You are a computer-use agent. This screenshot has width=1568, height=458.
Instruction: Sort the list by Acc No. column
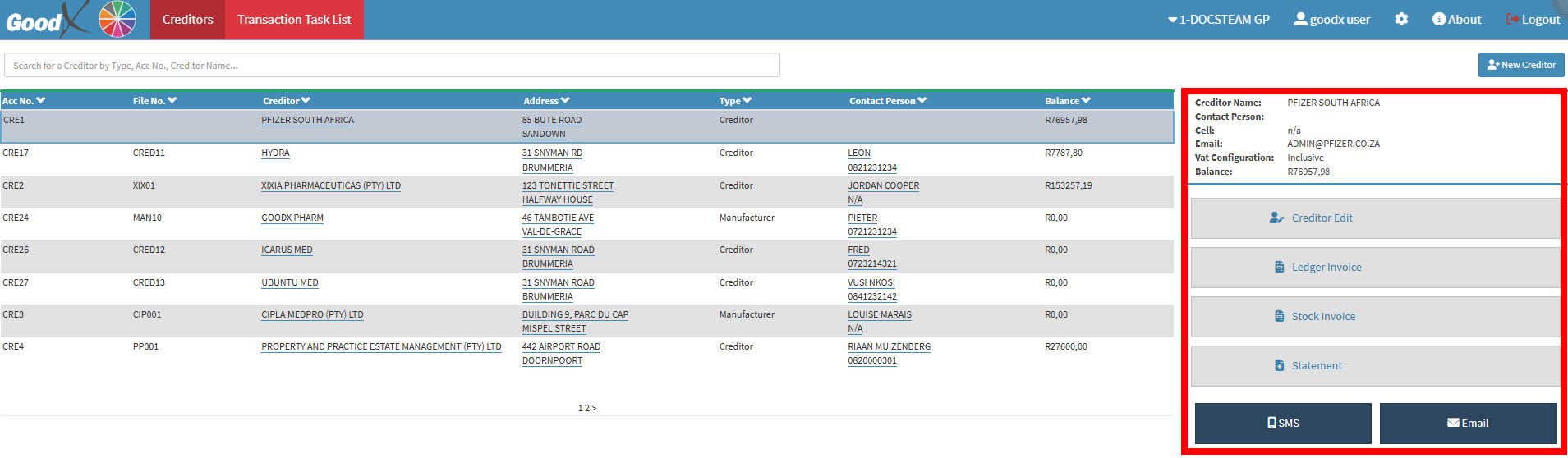tap(24, 101)
